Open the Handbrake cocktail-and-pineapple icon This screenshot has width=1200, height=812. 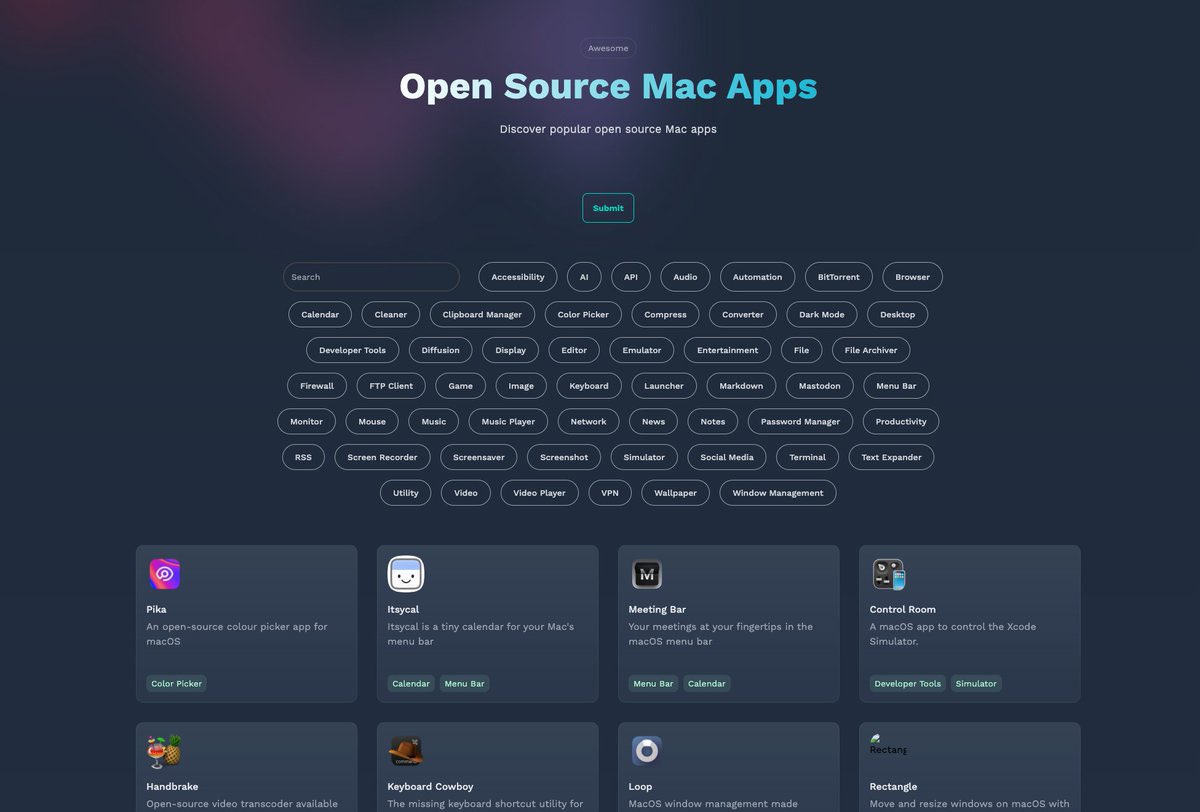(x=164, y=751)
